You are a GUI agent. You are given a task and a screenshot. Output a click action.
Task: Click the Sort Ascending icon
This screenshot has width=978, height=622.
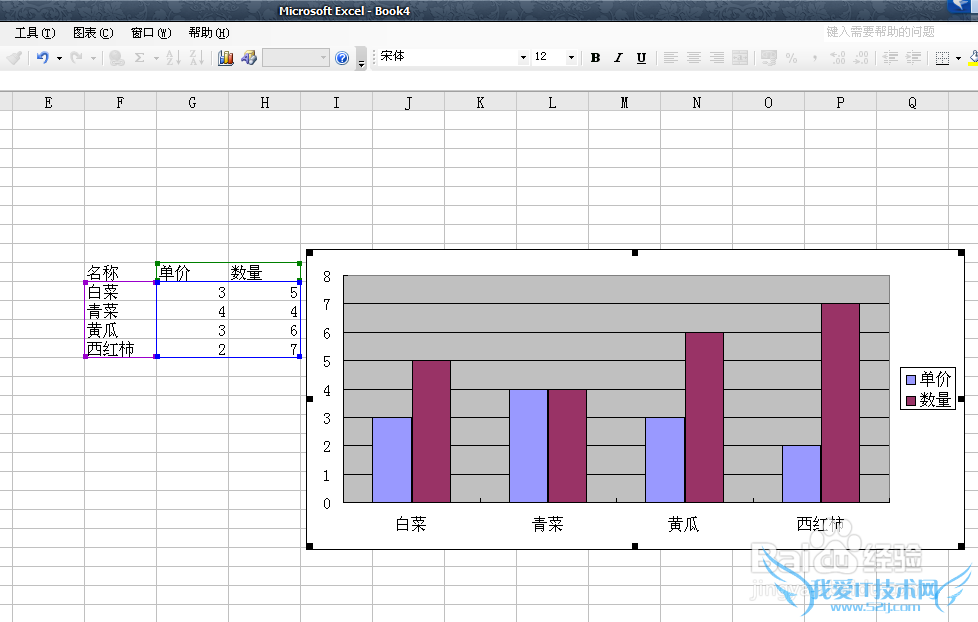pyautogui.click(x=173, y=58)
